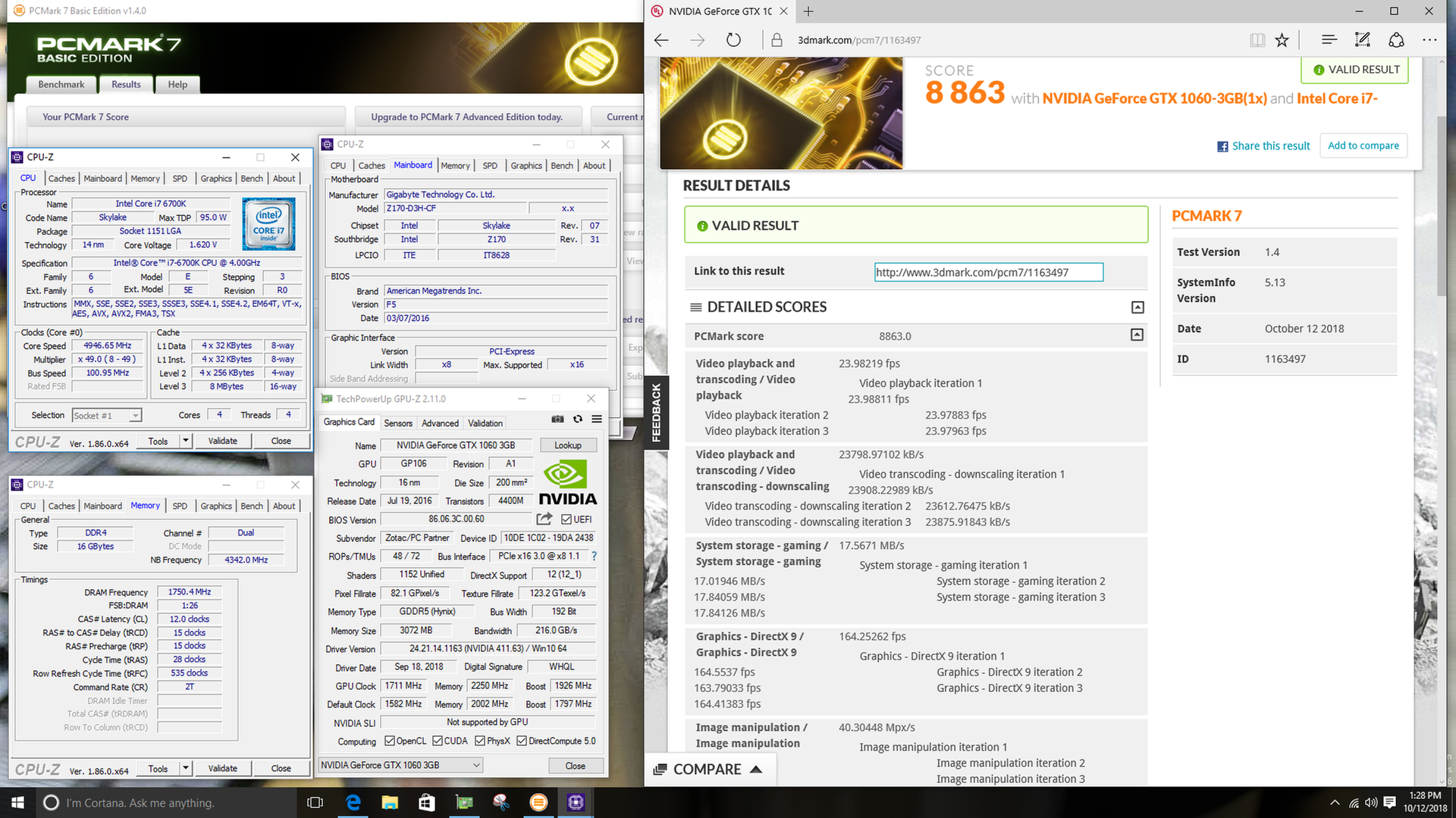Open the Socket #1 selection dropdown
The height and width of the screenshot is (818, 1456).
point(106,415)
